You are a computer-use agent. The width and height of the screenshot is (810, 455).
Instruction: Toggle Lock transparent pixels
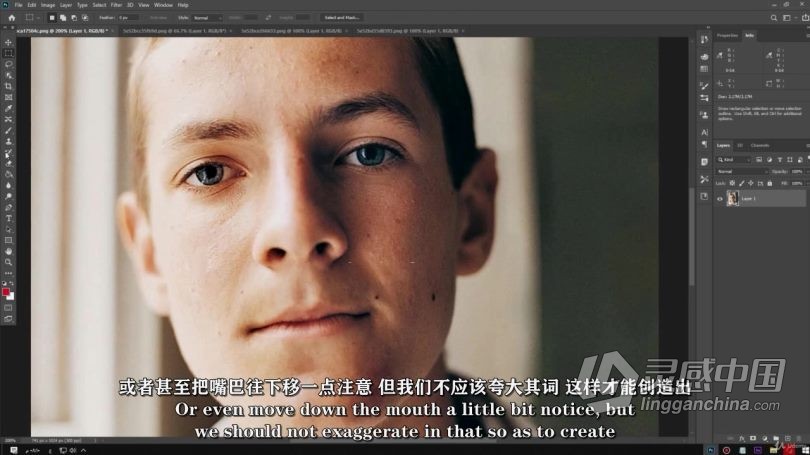pos(732,183)
